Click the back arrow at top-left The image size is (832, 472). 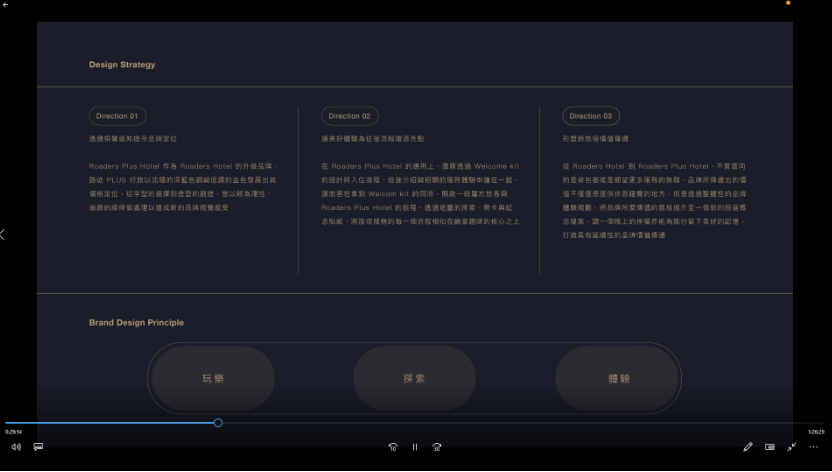click(5, 4)
